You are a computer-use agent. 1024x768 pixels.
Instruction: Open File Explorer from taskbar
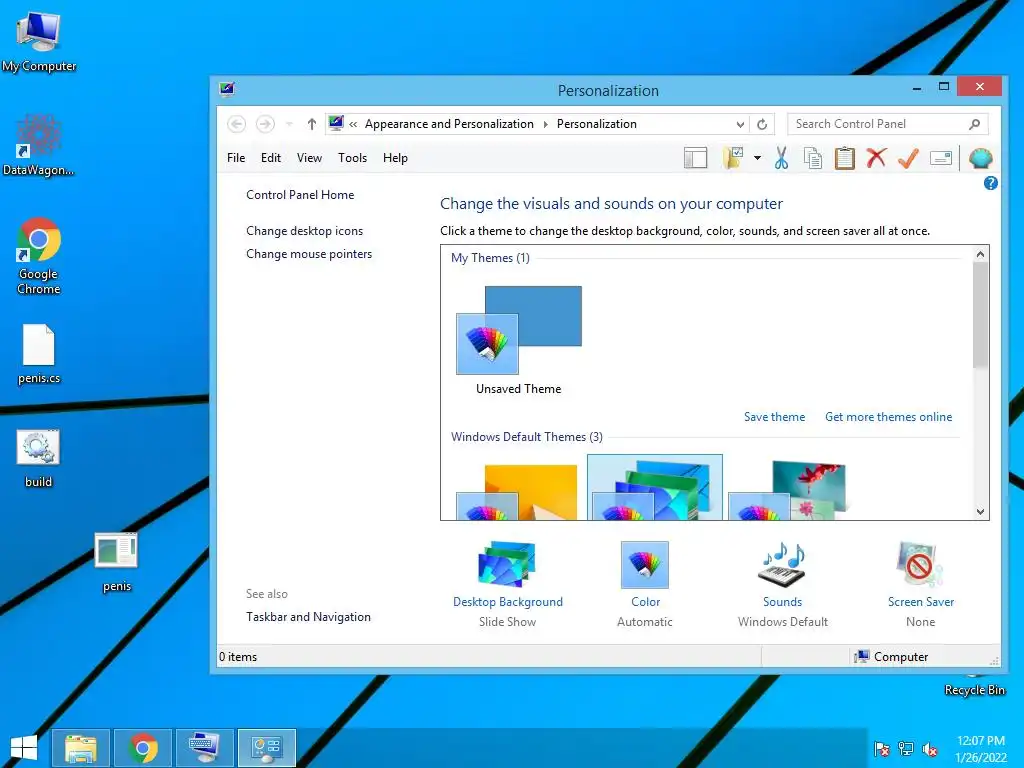[81, 748]
